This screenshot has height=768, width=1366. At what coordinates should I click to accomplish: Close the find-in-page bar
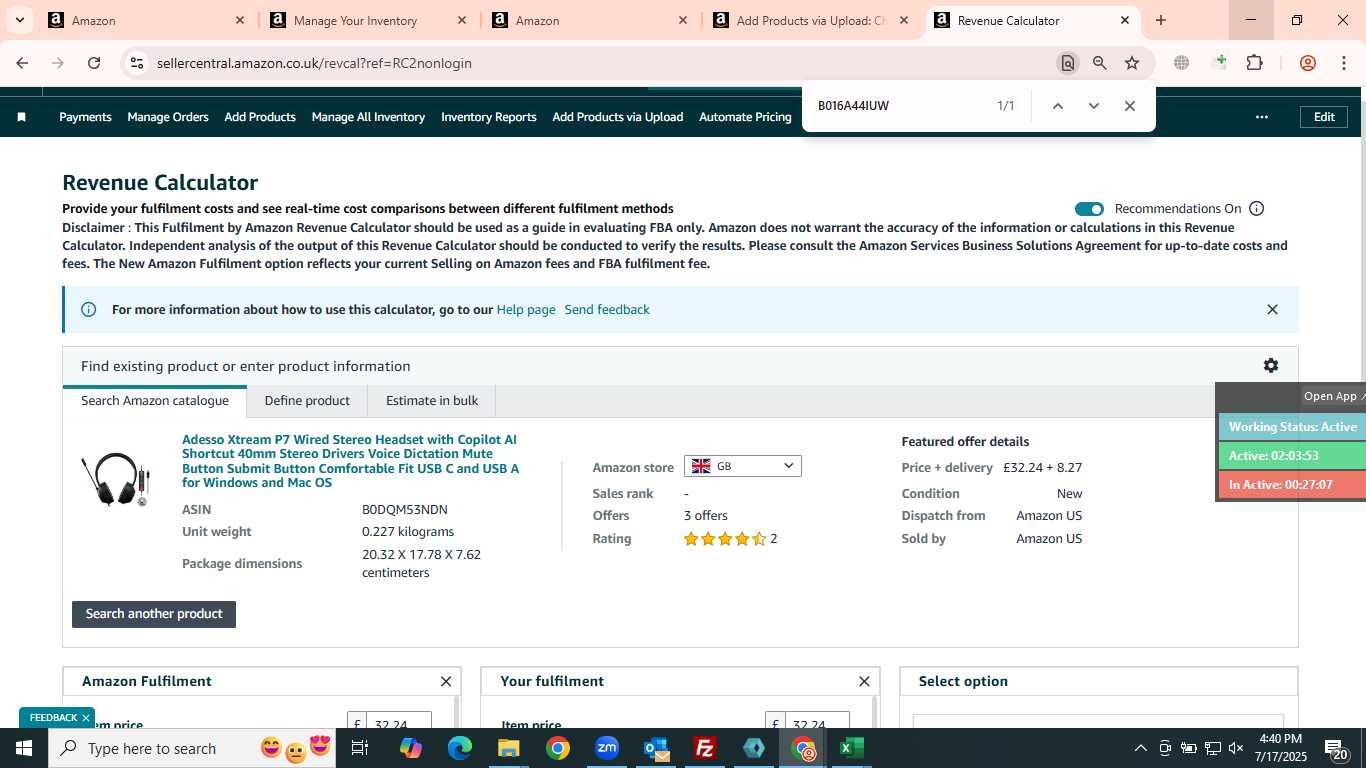pyautogui.click(x=1130, y=106)
